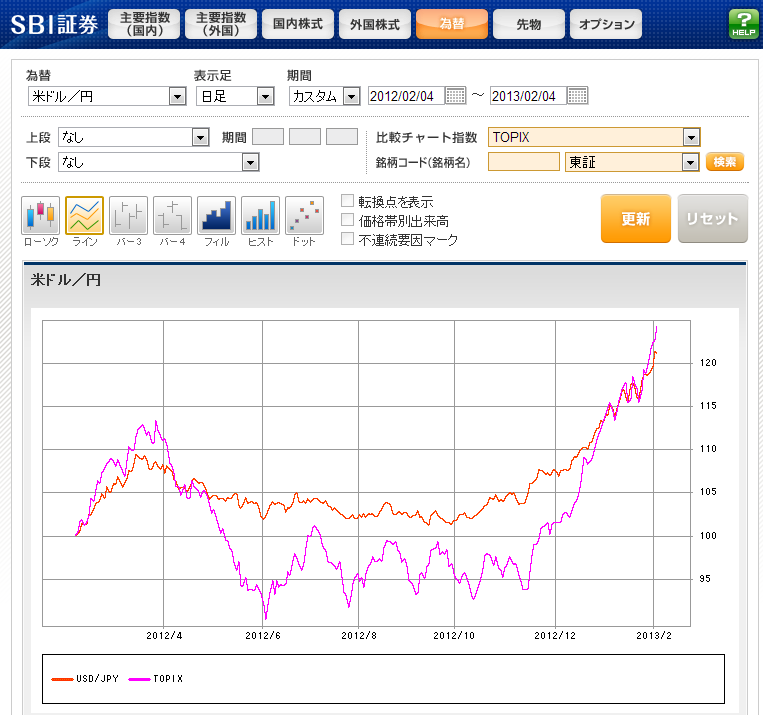This screenshot has width=763, height=715.
Task: Select the バー4 bar chart icon
Action: point(172,216)
